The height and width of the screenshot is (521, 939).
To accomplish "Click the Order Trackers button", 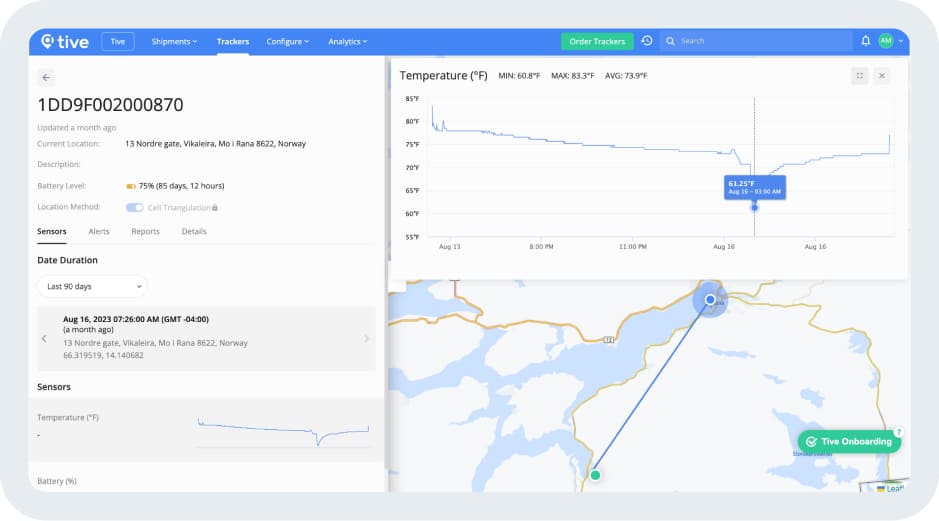I will pos(597,41).
